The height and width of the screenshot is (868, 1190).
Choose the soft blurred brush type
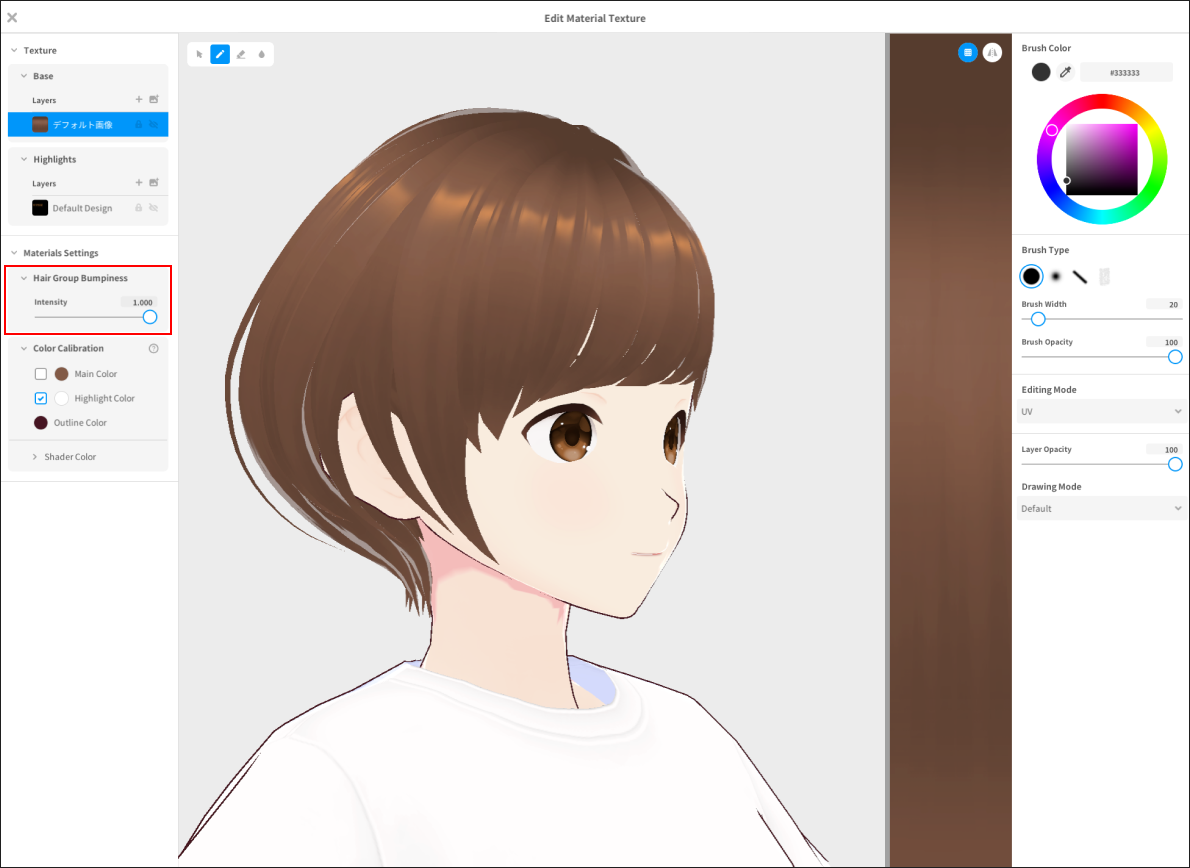click(1056, 277)
